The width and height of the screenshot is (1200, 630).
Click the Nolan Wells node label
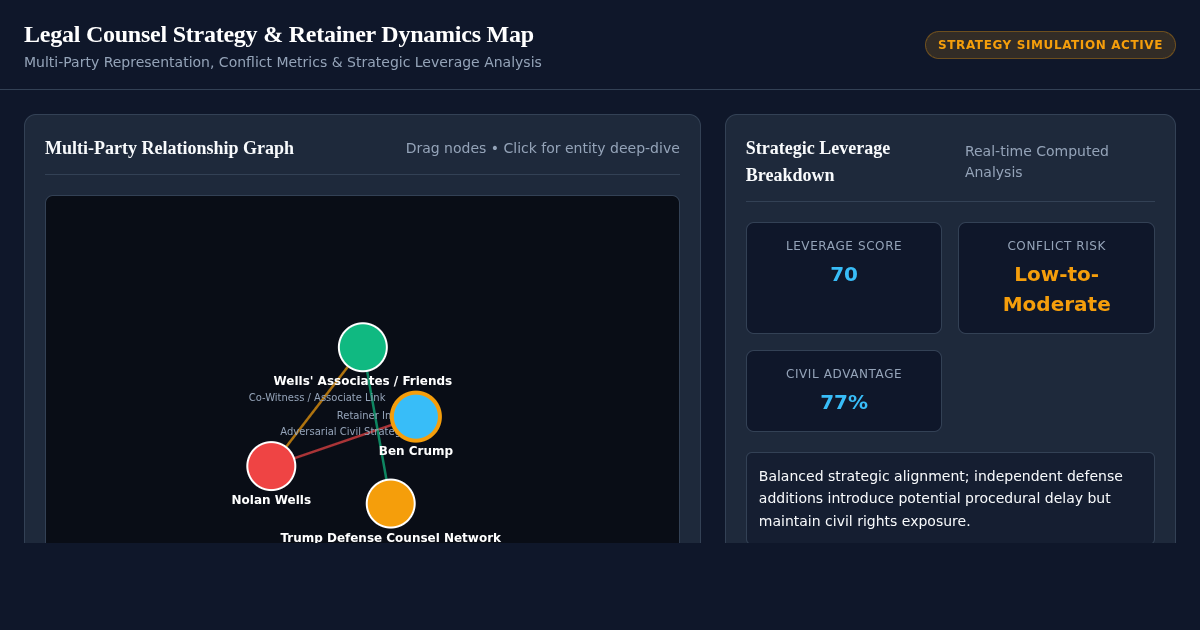(271, 500)
